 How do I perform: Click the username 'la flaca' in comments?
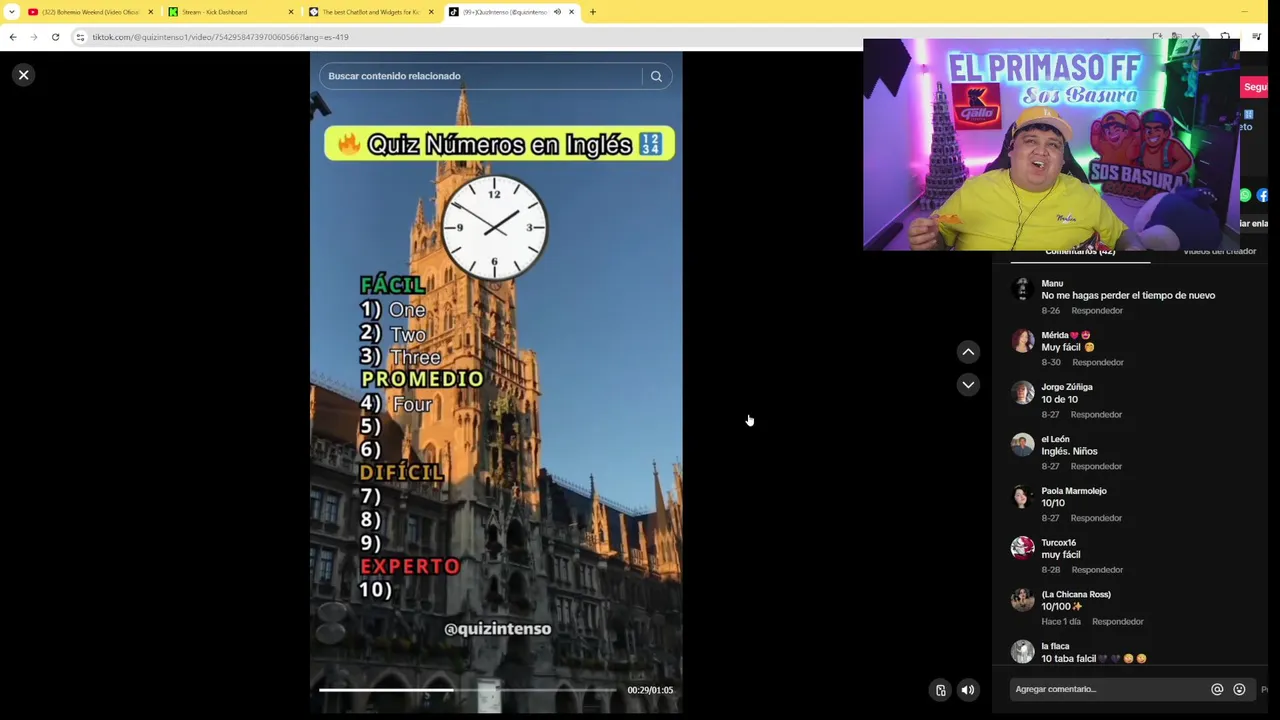(x=1055, y=647)
